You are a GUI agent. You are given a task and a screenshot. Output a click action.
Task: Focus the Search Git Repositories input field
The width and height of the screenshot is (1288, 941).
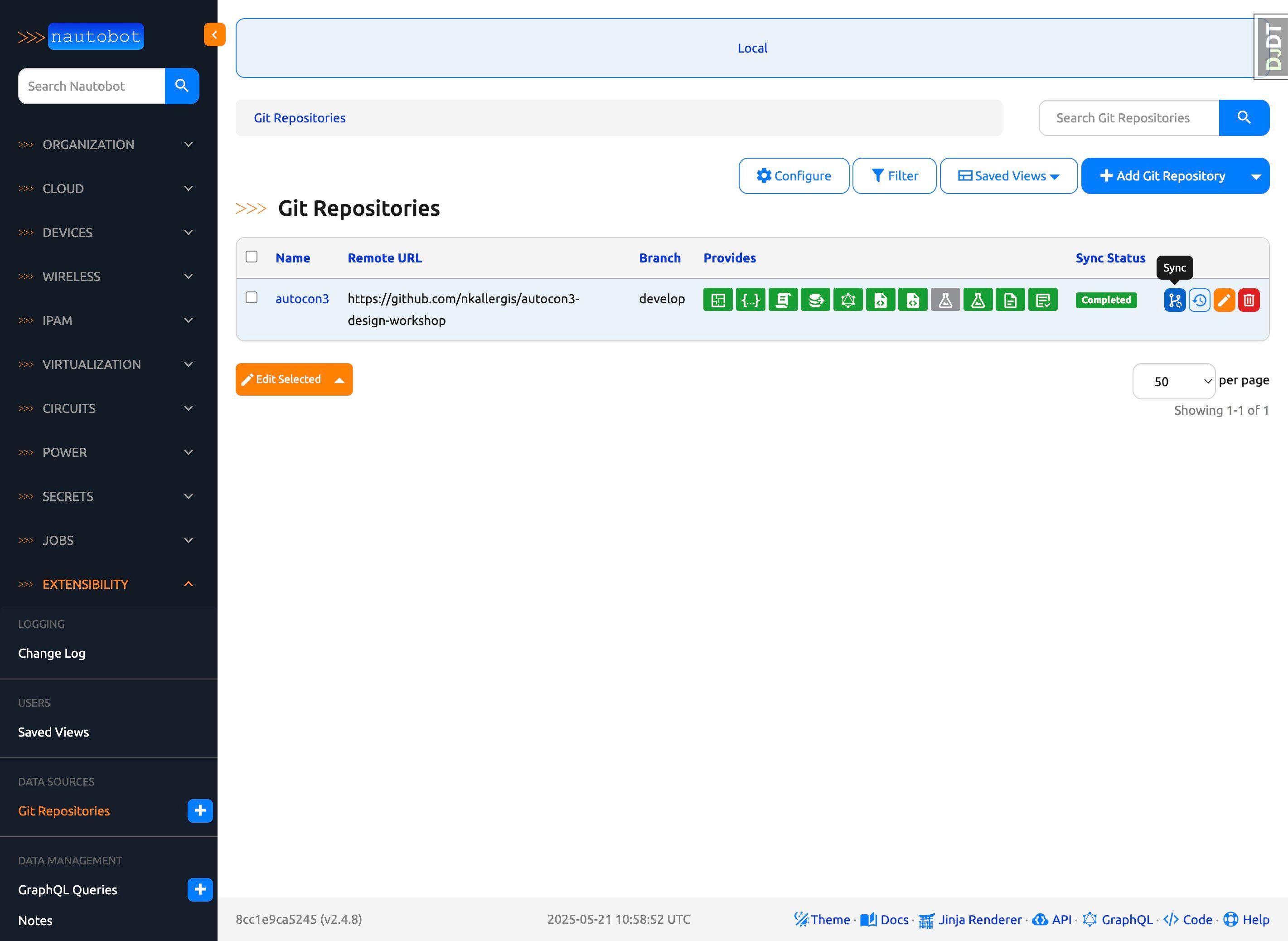point(1128,118)
